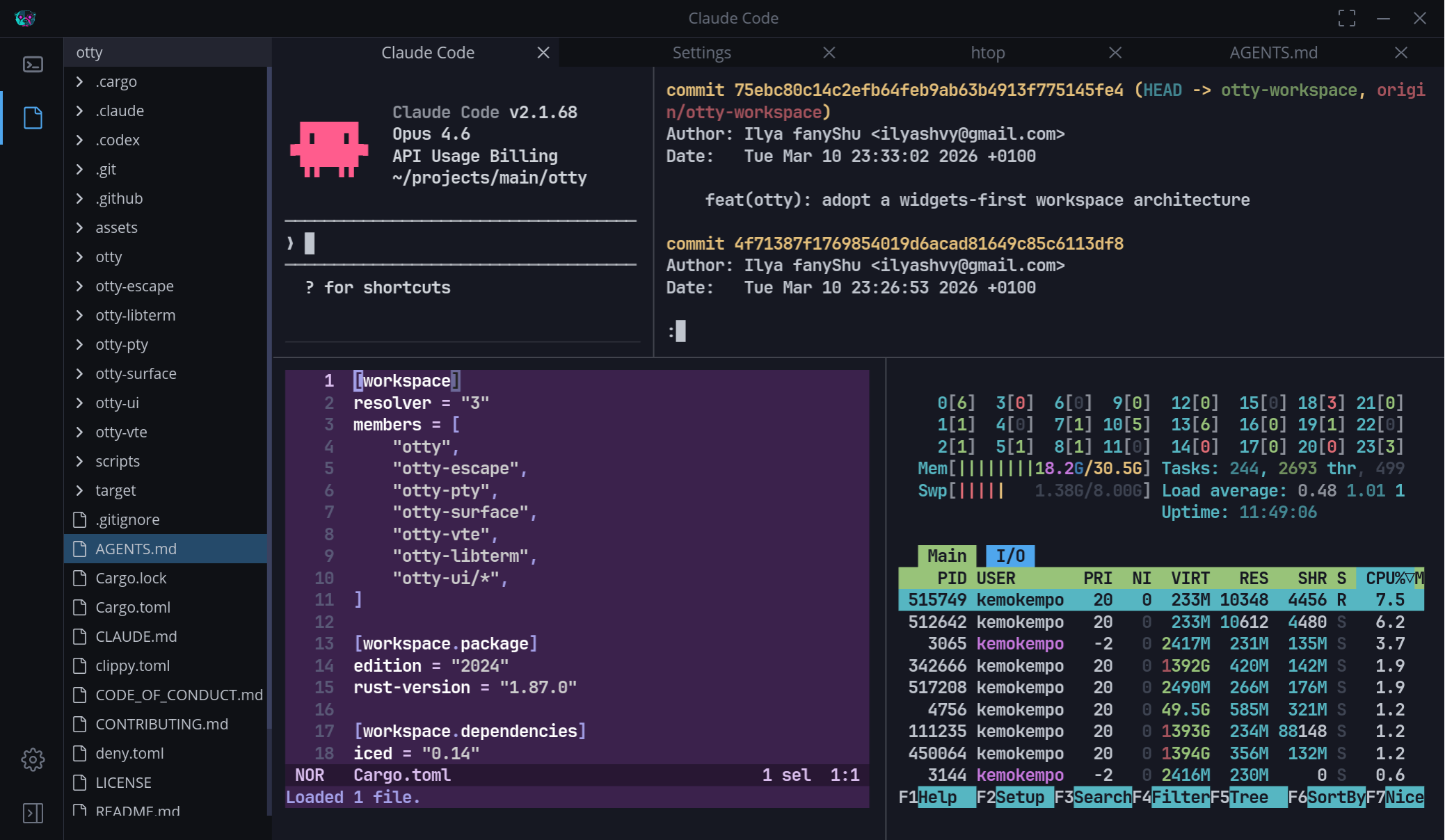The height and width of the screenshot is (840, 1445).
Task: Open the terminal view in the sidebar
Action: 33,65
